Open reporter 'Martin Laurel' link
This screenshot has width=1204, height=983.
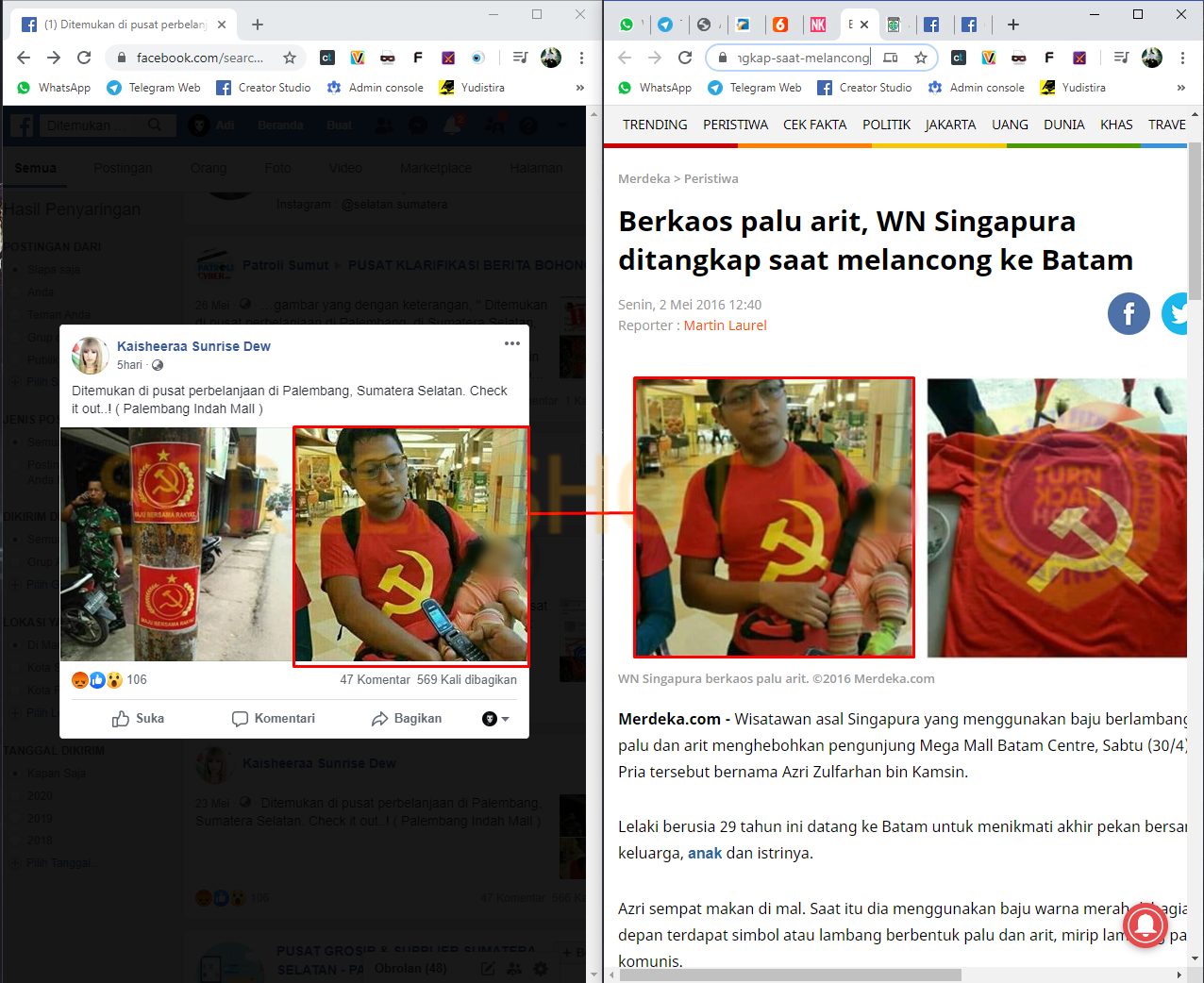(x=725, y=325)
